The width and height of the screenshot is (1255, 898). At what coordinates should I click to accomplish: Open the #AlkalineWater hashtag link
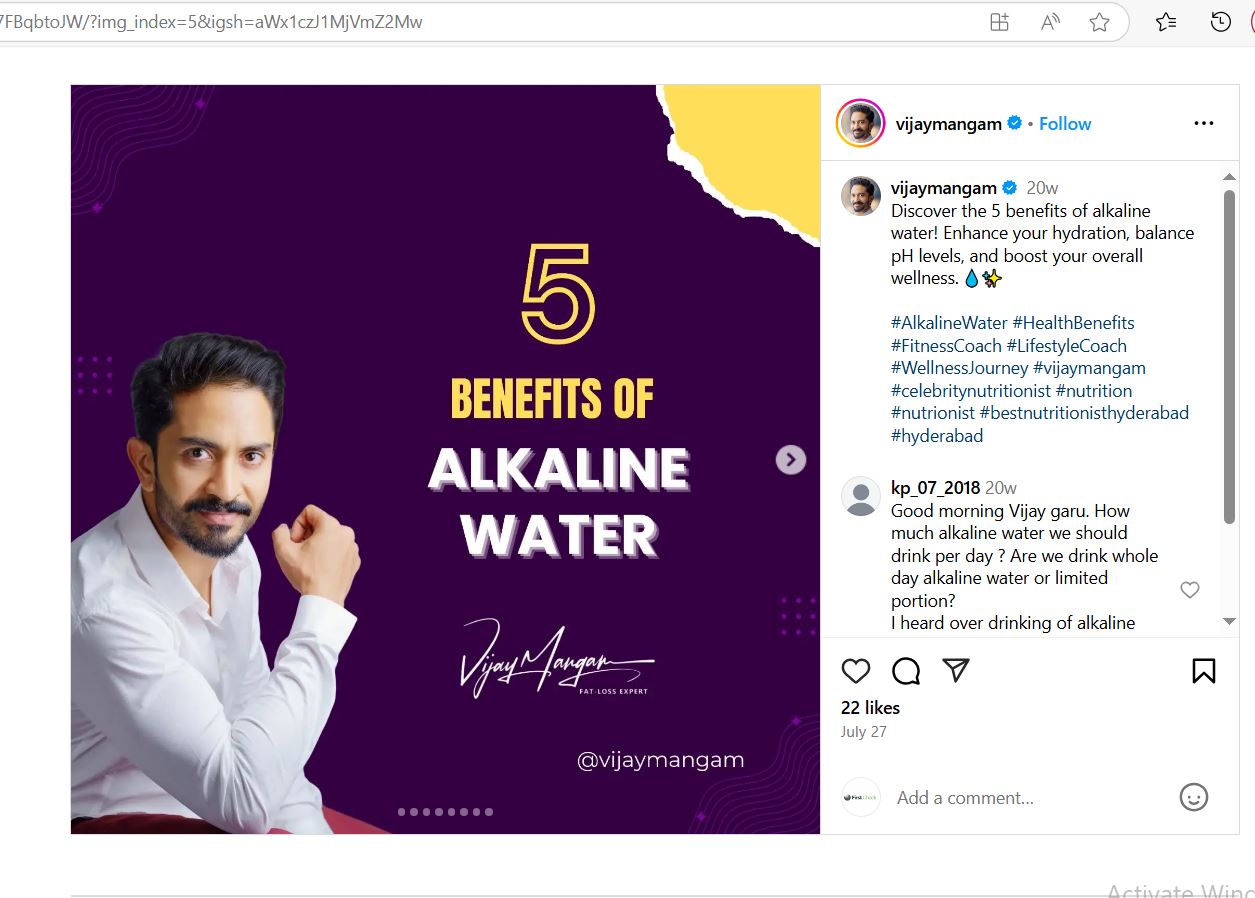coord(949,323)
